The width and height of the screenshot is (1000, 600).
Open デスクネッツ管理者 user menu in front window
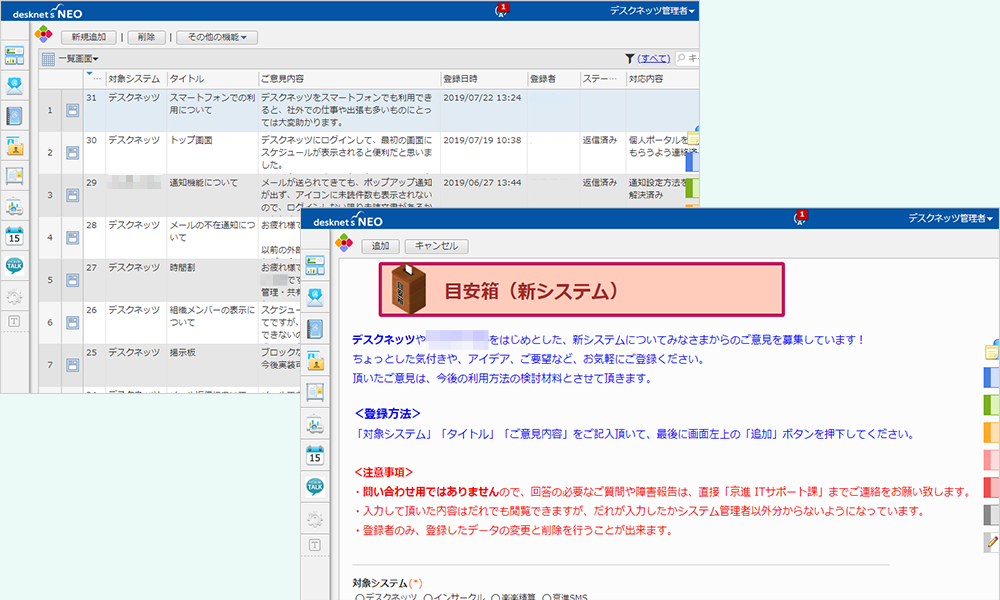tap(950, 217)
